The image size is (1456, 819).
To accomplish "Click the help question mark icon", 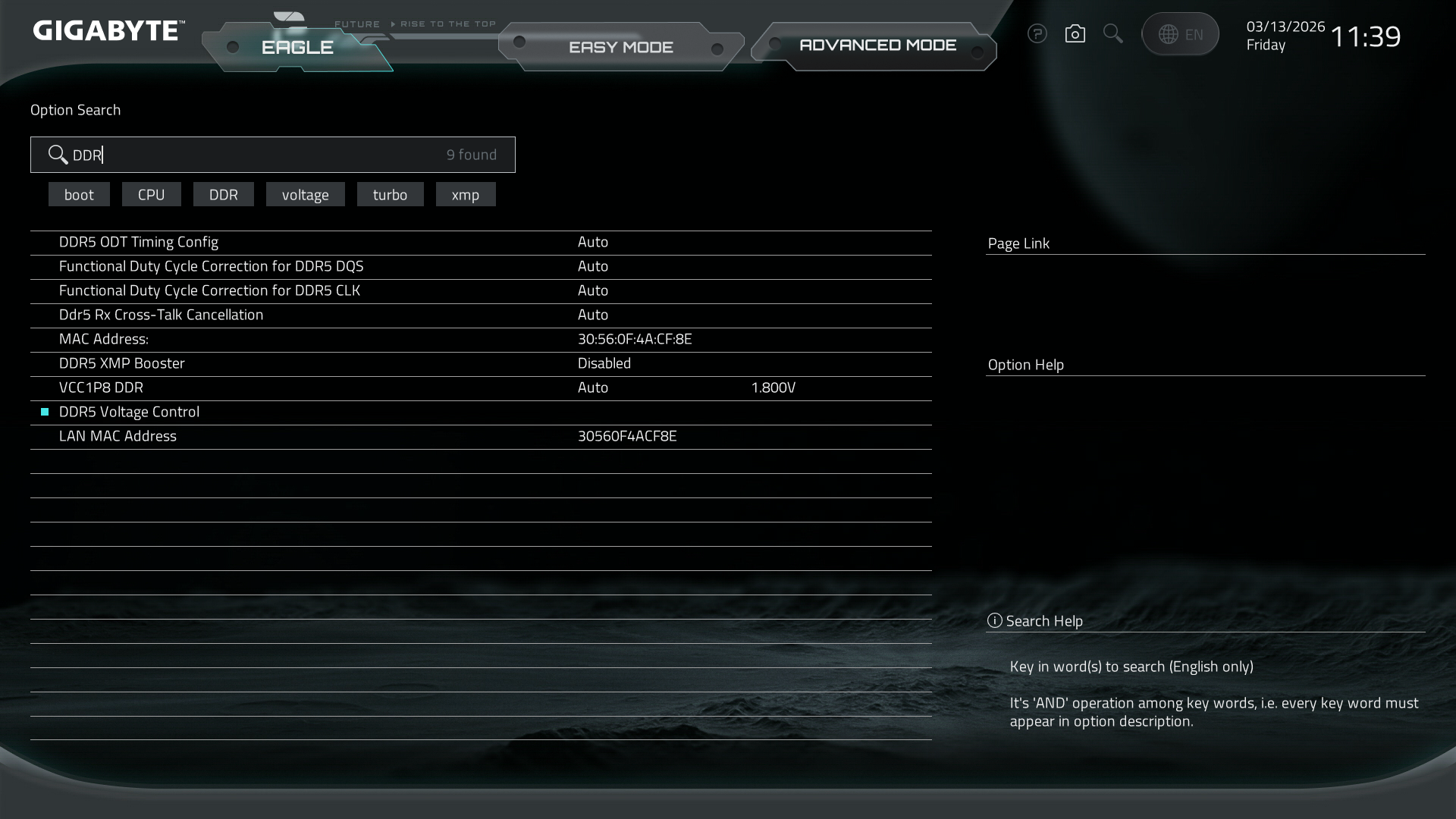I will (x=1037, y=34).
